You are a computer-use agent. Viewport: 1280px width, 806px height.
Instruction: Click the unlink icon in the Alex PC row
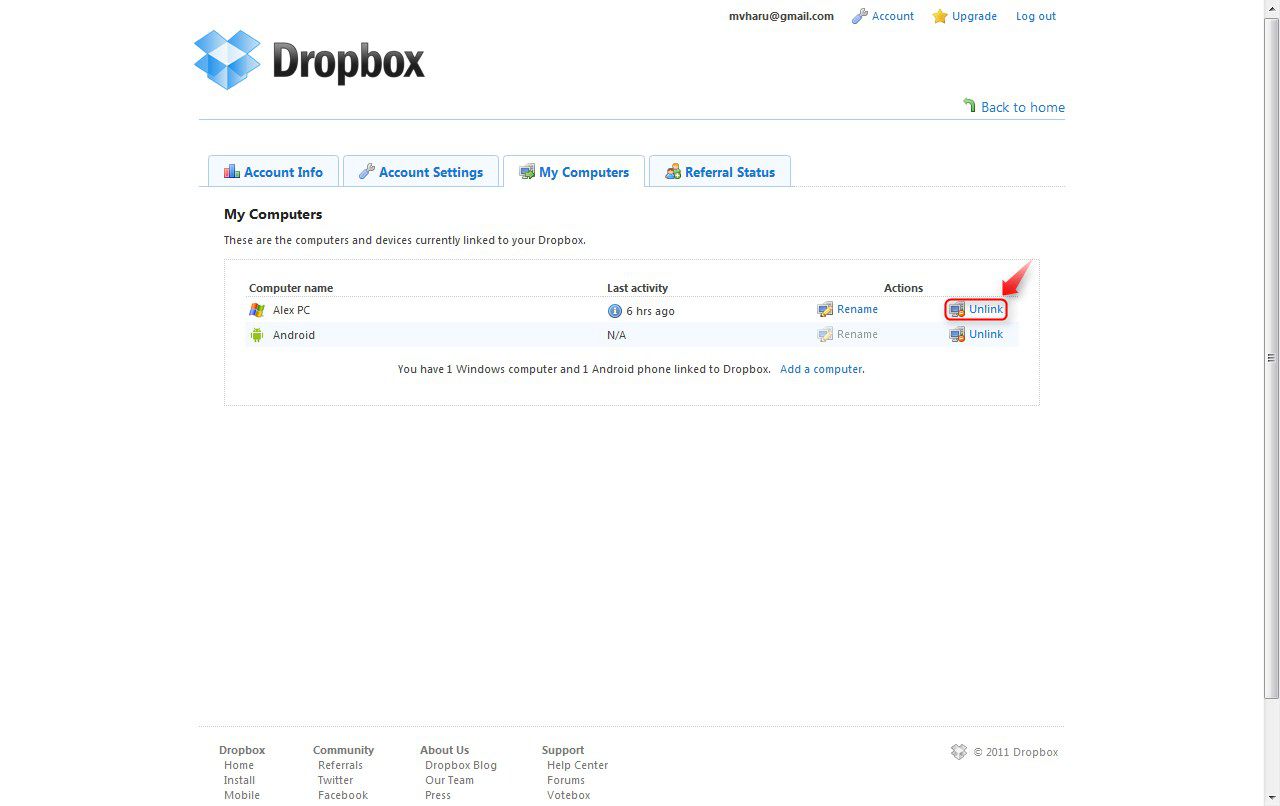[957, 310]
